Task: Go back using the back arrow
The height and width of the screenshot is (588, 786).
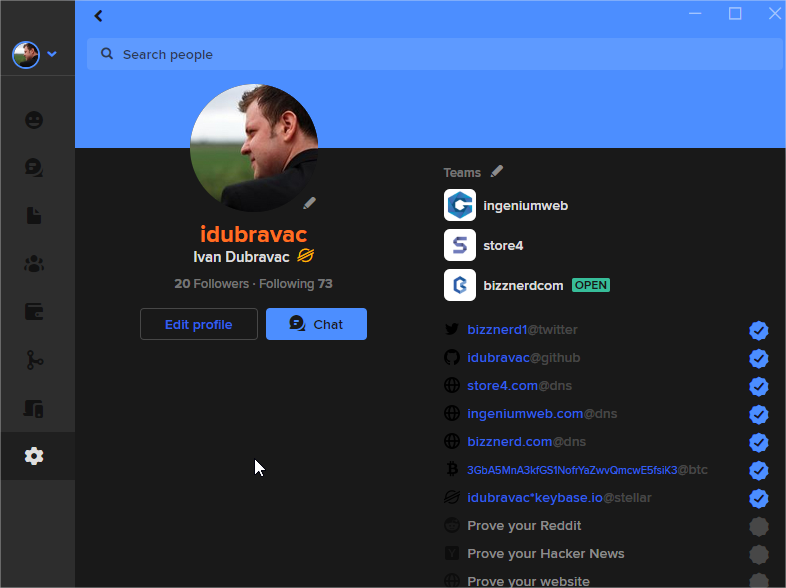Action: [x=98, y=16]
